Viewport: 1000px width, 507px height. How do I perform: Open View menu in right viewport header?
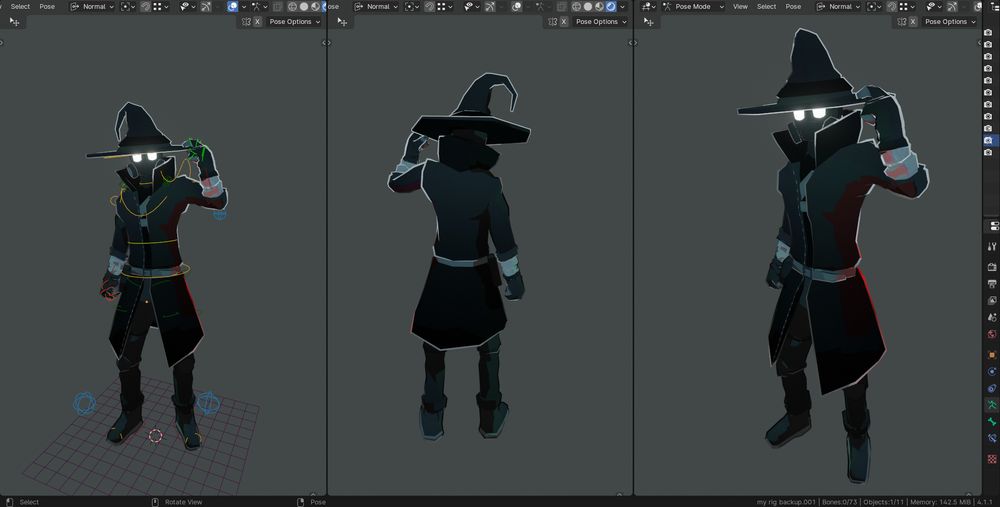740,6
